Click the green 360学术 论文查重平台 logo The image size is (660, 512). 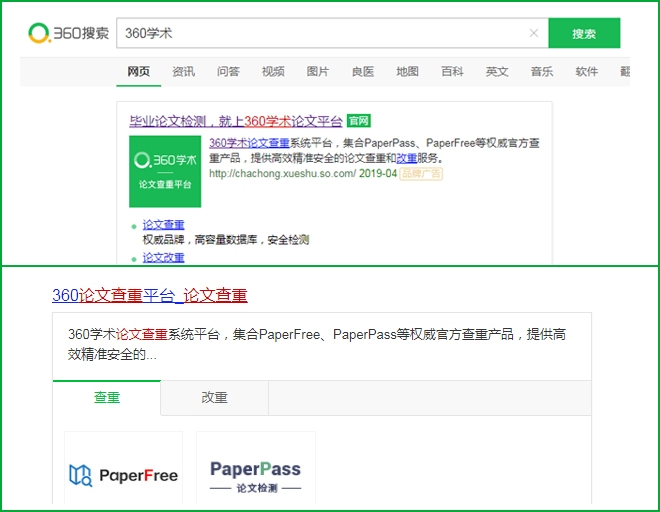click(x=164, y=171)
